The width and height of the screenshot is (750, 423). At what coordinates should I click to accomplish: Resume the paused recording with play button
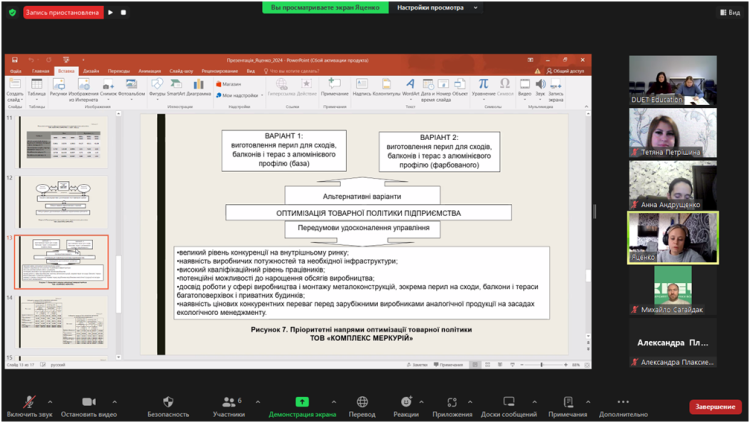[x=111, y=13]
